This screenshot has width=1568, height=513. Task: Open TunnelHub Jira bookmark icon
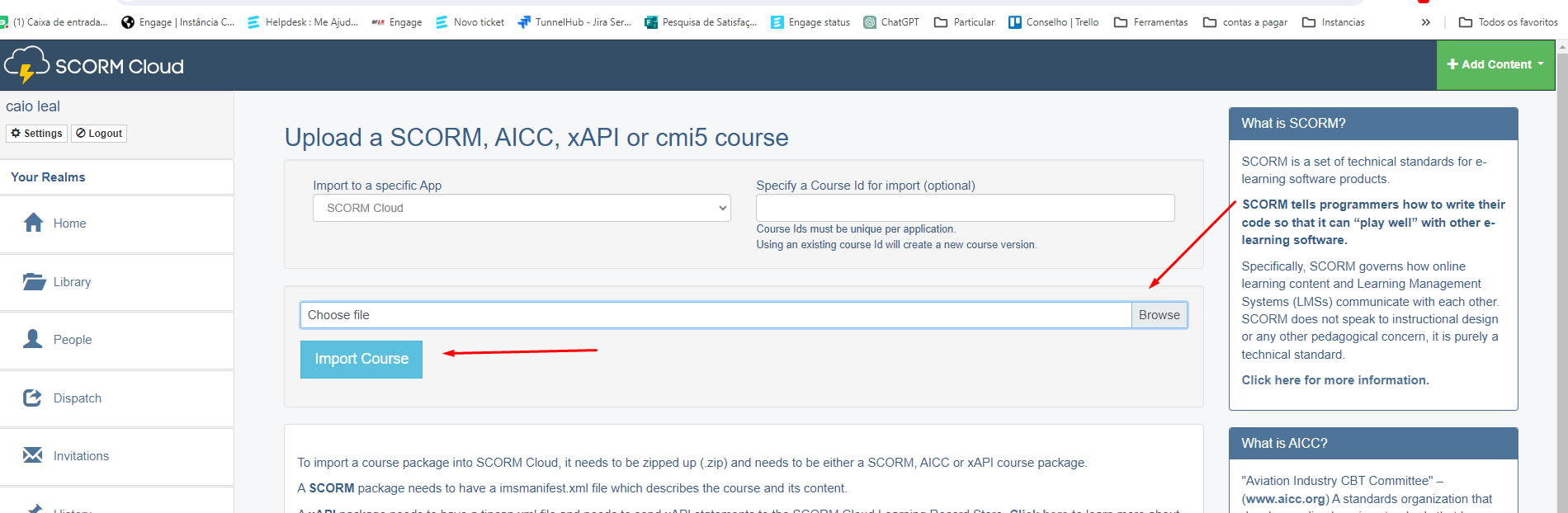(x=524, y=22)
